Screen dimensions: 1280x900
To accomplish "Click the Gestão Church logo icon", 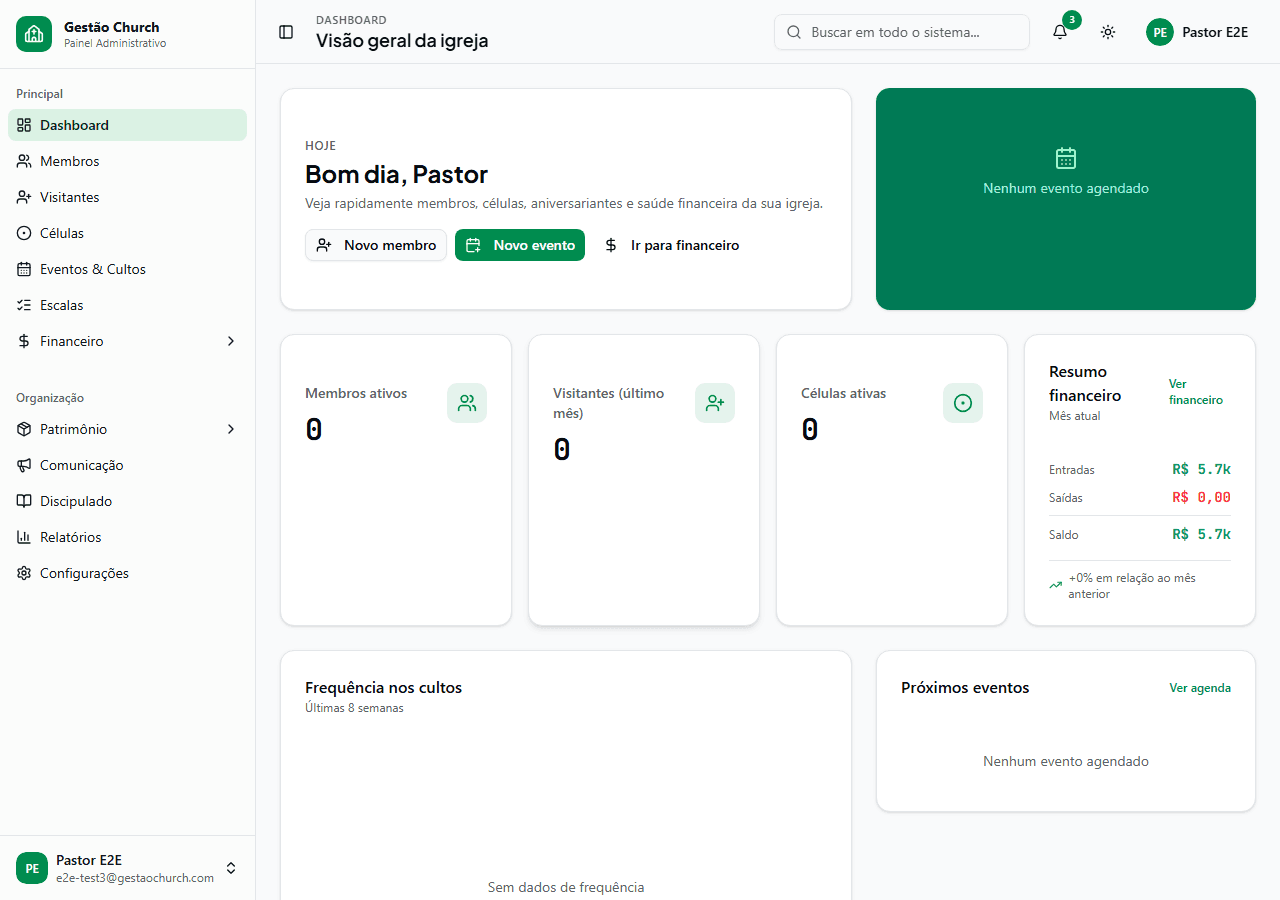I will [x=34, y=34].
